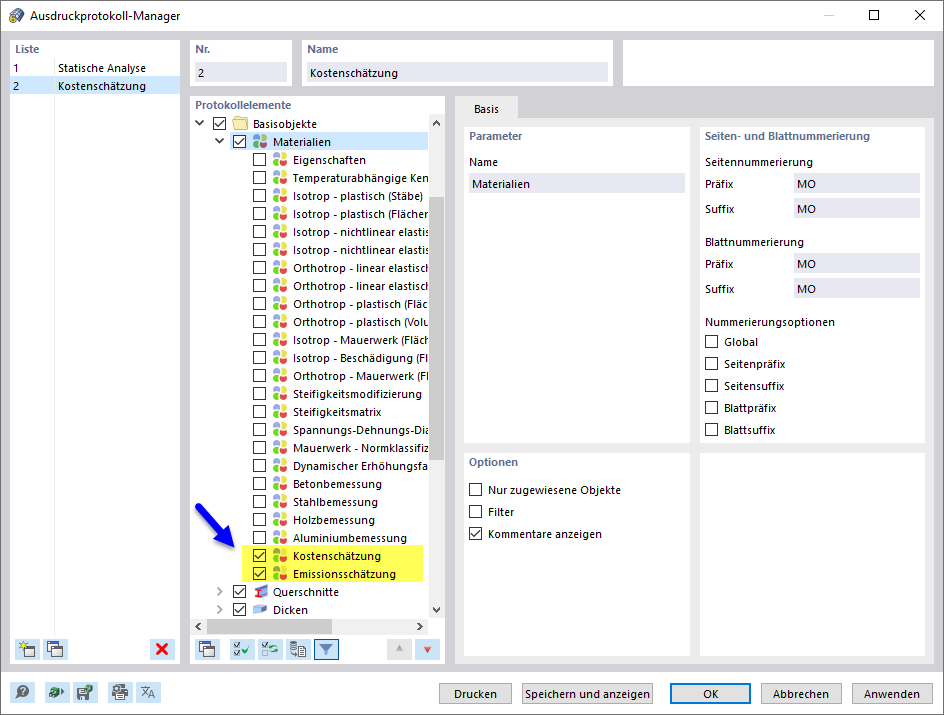Click vertical scrollbar down arrow in tree
Image resolution: width=944 pixels, height=715 pixels.
436,610
